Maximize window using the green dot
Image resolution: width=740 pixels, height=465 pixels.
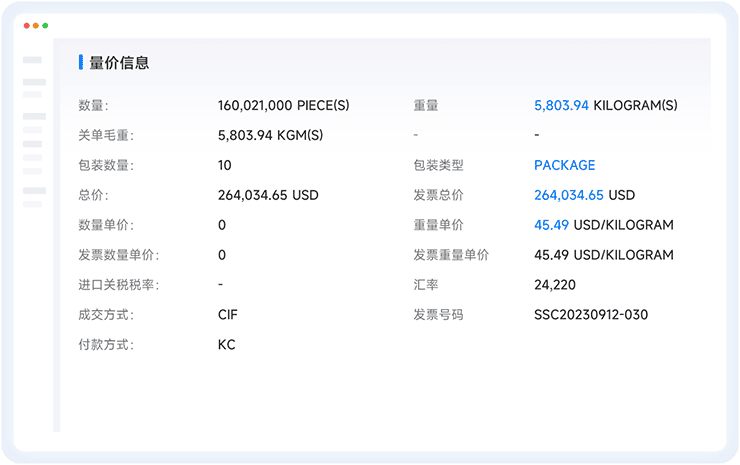click(45, 25)
